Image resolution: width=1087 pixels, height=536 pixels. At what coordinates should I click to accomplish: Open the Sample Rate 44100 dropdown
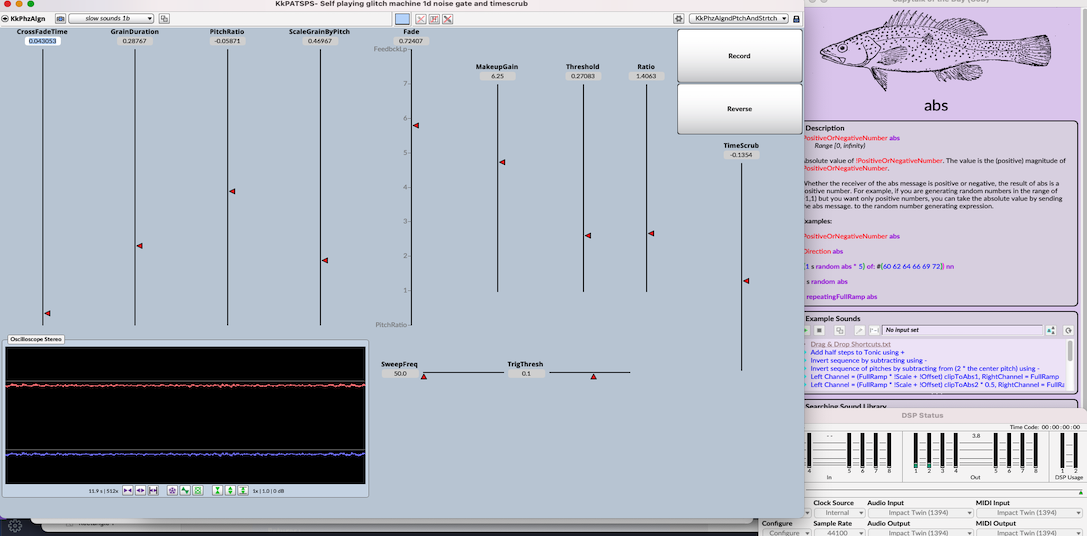840,533
